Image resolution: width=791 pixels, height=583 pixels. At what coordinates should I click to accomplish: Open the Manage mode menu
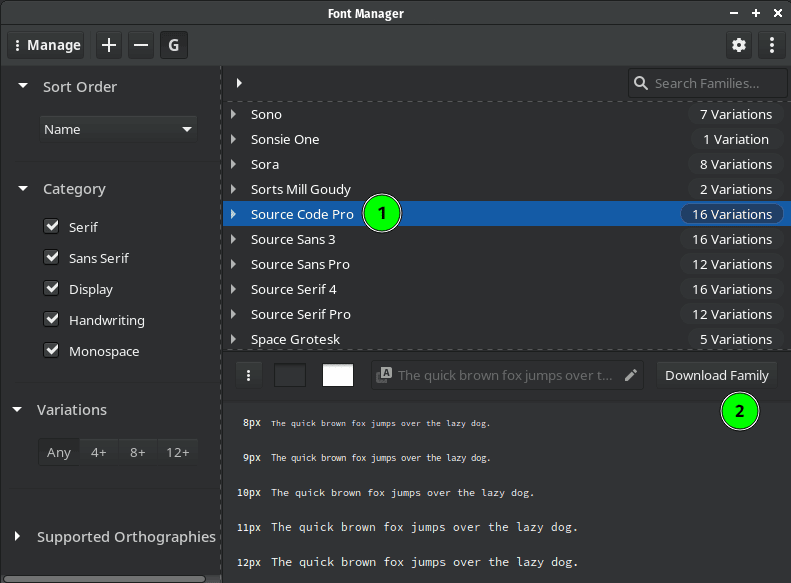[46, 45]
